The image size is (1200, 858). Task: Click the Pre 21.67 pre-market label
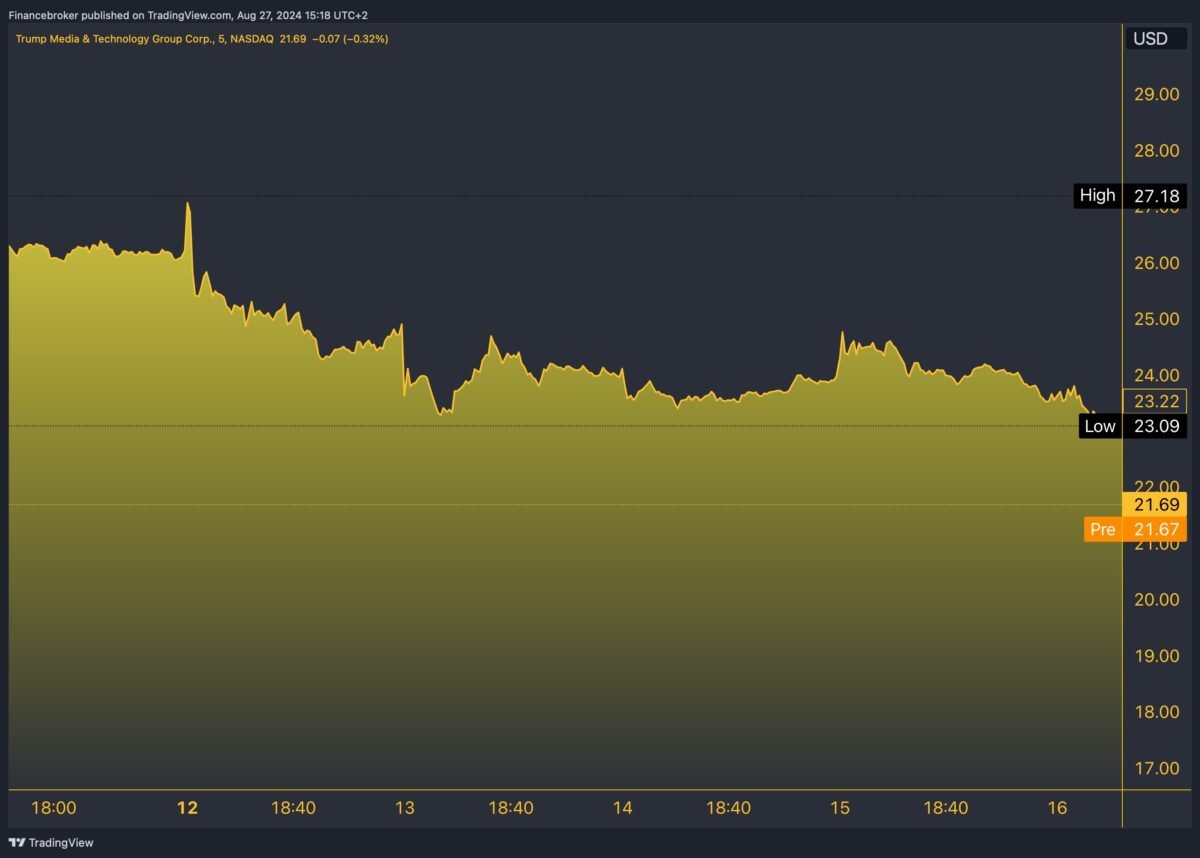pyautogui.click(x=1135, y=529)
